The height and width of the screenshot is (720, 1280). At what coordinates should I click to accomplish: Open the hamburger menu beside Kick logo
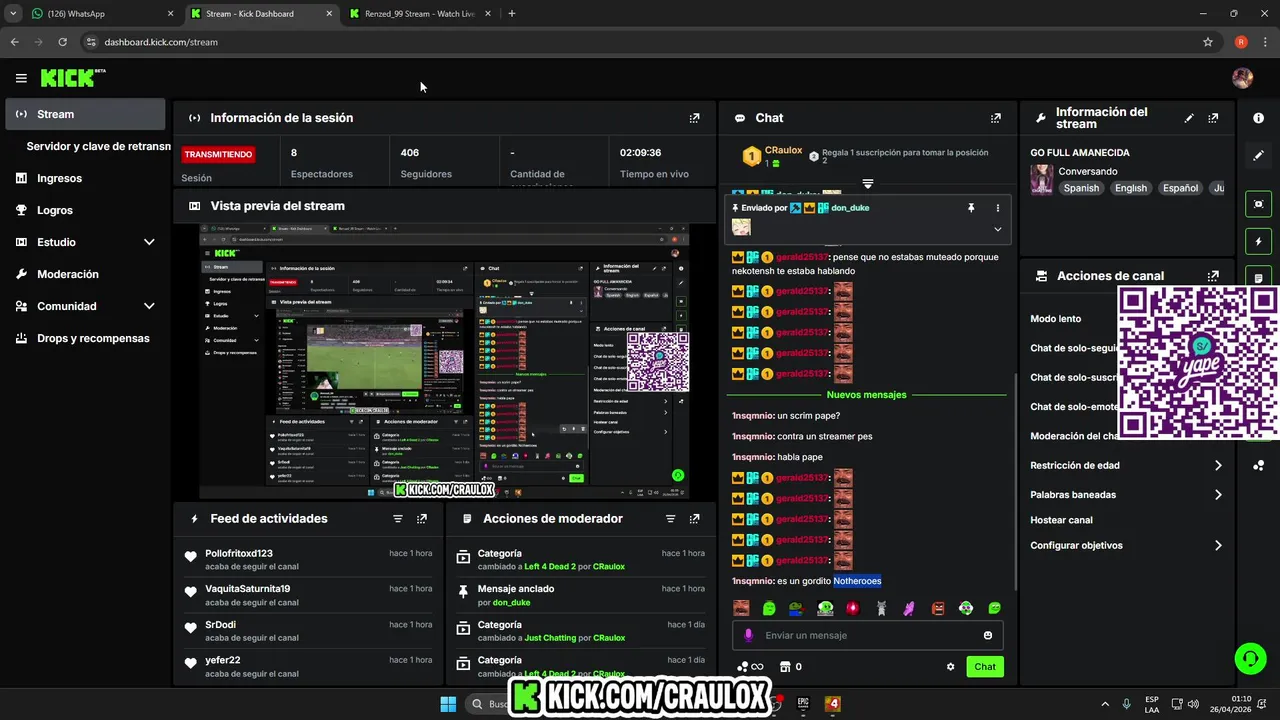tap(21, 78)
